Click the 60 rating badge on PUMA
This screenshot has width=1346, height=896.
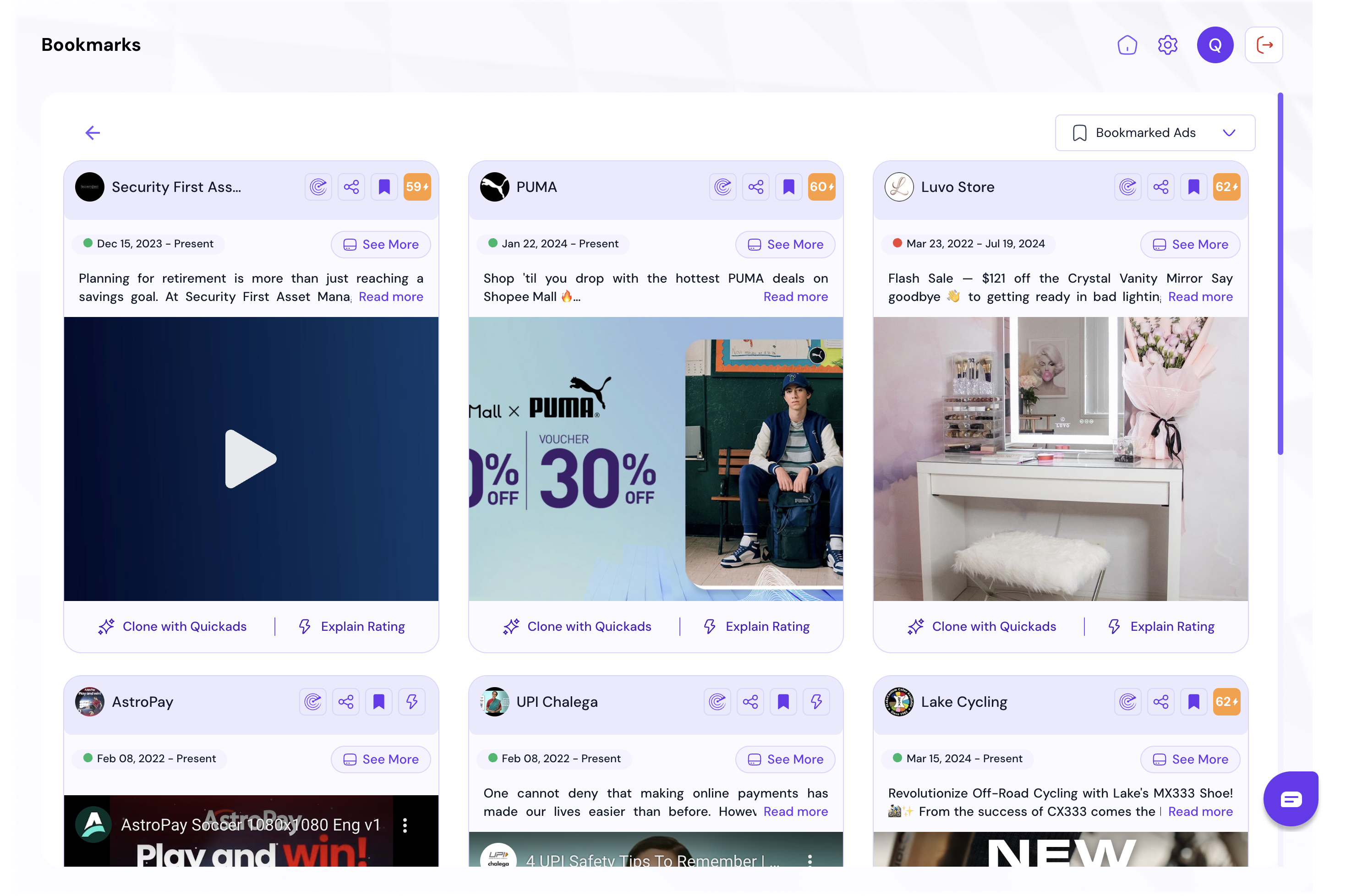click(821, 187)
